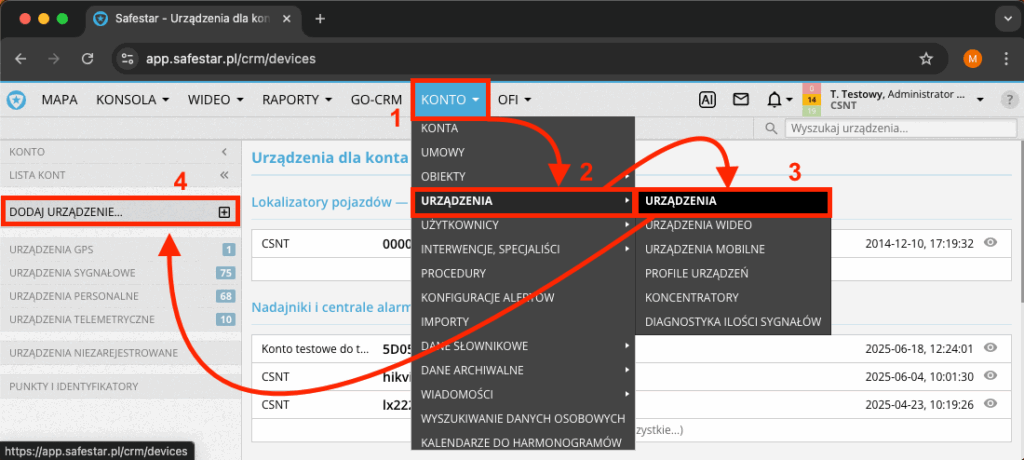This screenshot has width=1024, height=460.
Task: Open the AI assistant icon
Action: pos(707,100)
